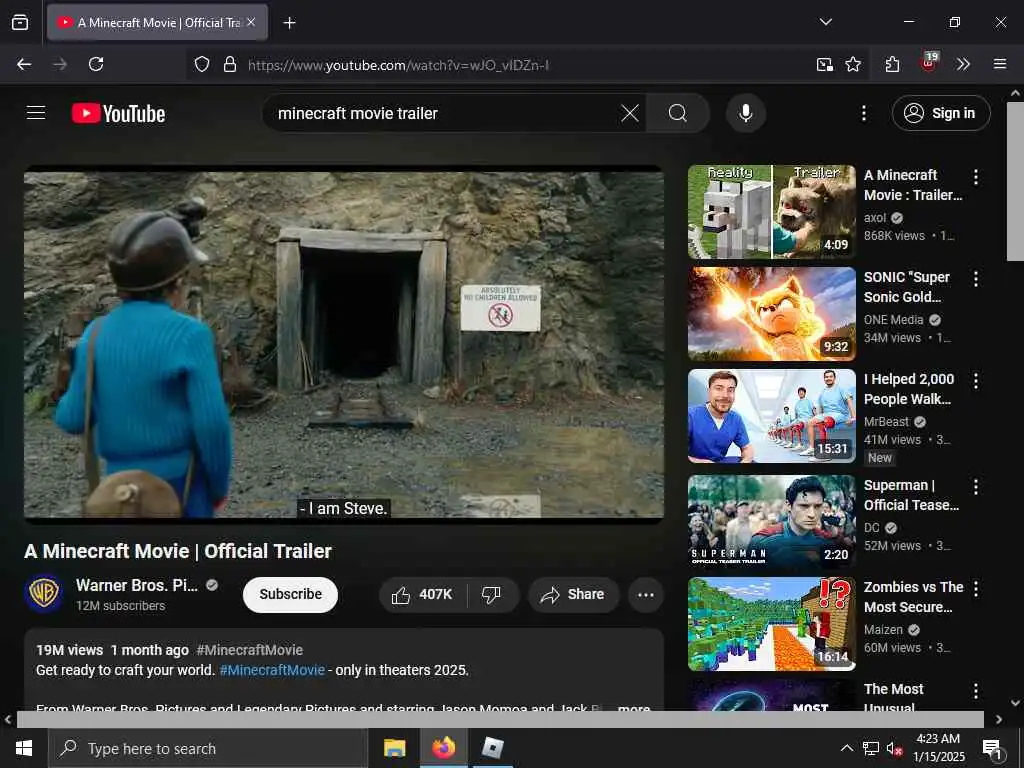Viewport: 1024px width, 768px height.
Task: Reload the page with refresh icon
Action: 96,64
